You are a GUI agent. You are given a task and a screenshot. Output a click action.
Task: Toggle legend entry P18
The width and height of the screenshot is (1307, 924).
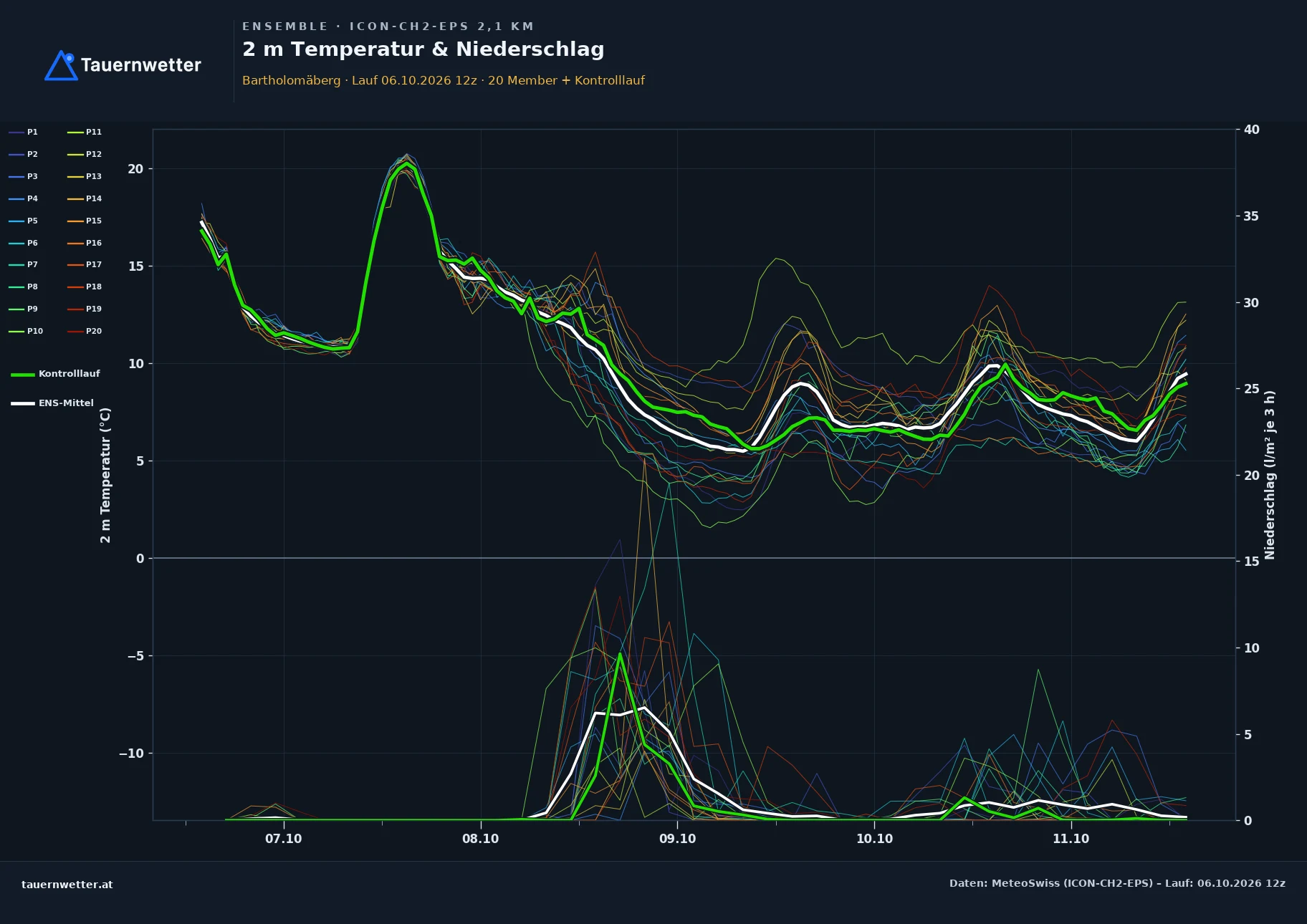click(x=85, y=287)
